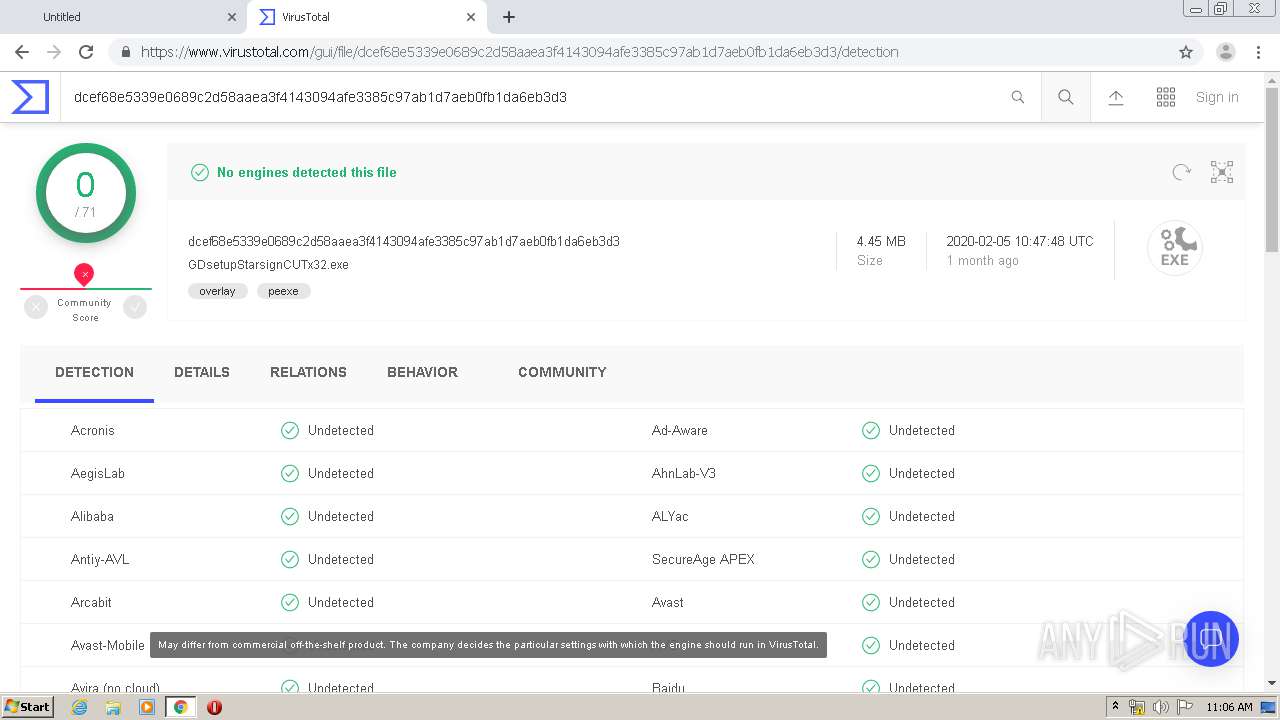The width and height of the screenshot is (1280, 720).
Task: Open Chrome's three-dot menu
Action: 1260,52
